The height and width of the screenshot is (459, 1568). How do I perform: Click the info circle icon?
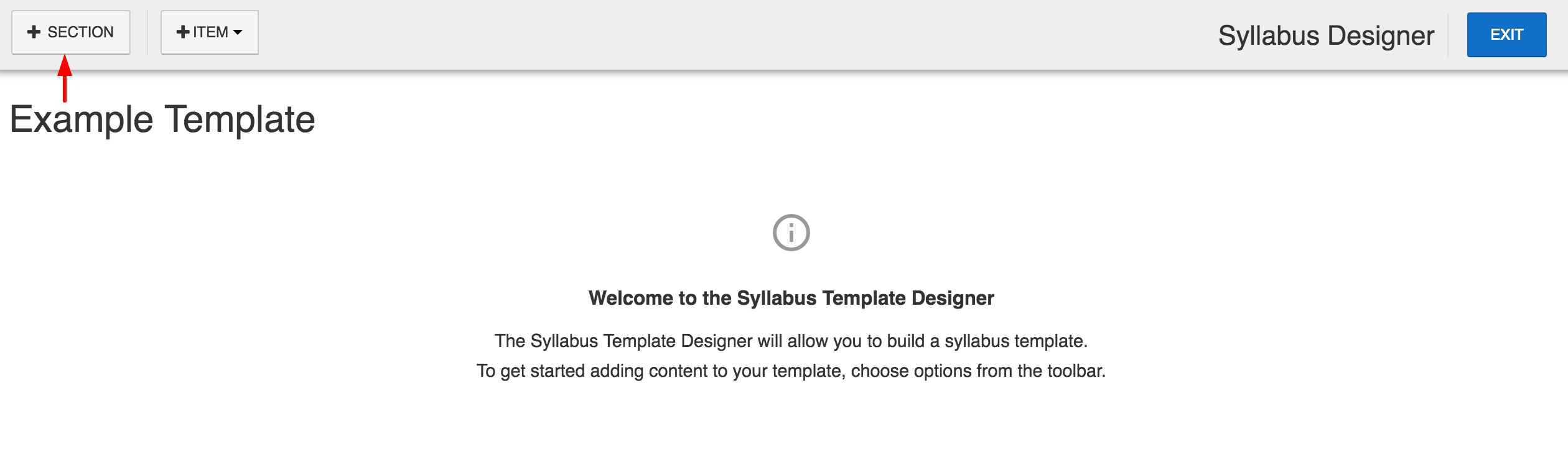tap(791, 233)
